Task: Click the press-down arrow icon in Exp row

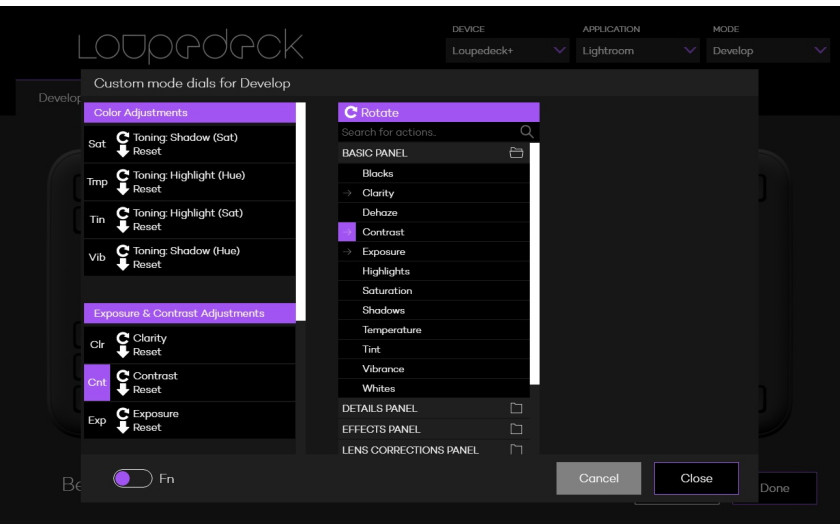Action: 123,427
